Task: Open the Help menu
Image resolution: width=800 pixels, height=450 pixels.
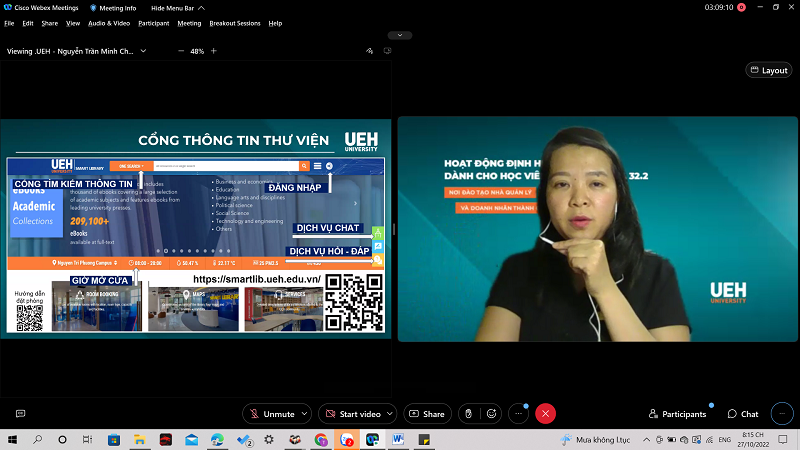Action: [x=275, y=23]
